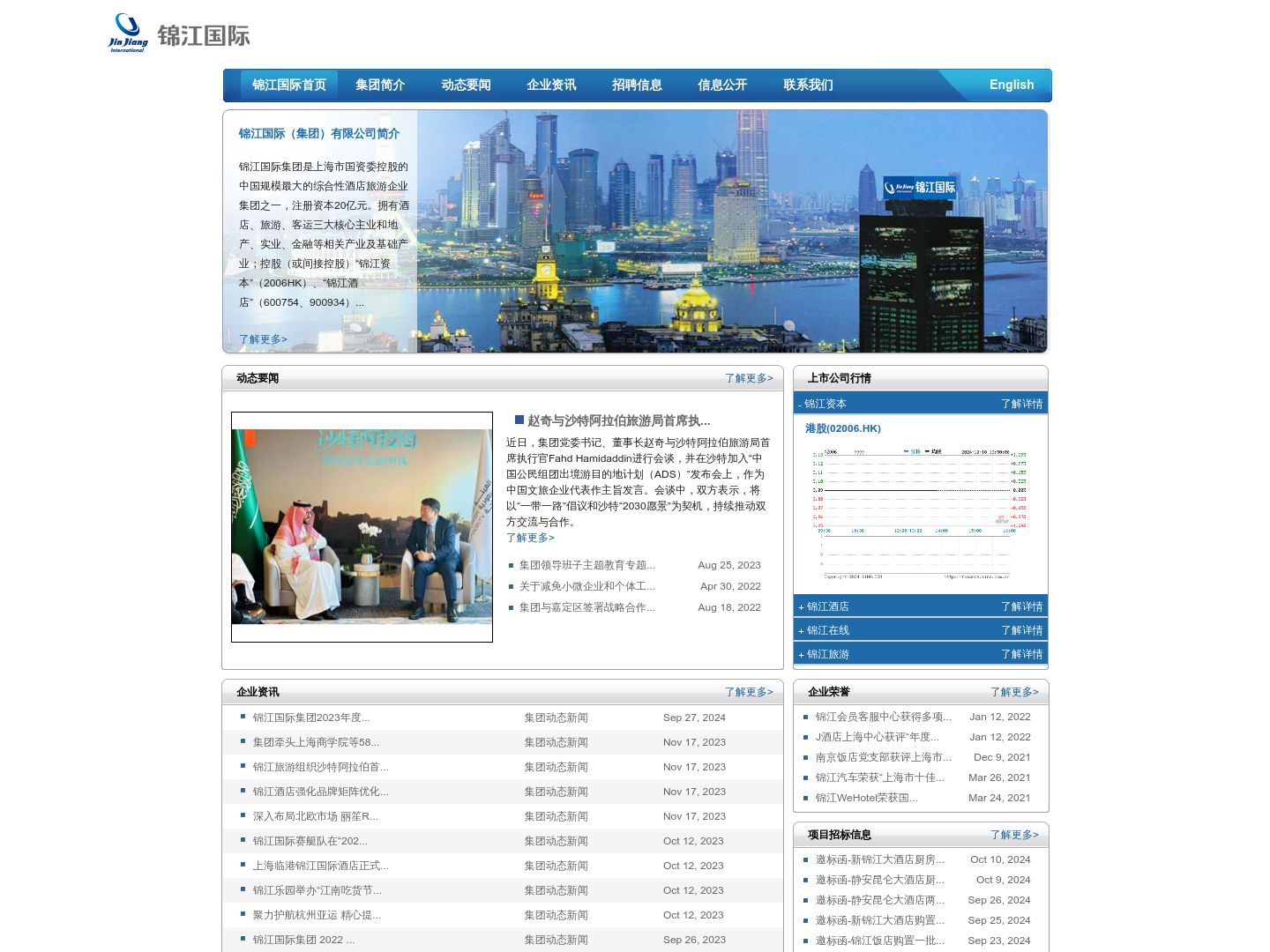Click the date Aug 25, 2023
This screenshot has width=1270, height=952.
tap(729, 565)
